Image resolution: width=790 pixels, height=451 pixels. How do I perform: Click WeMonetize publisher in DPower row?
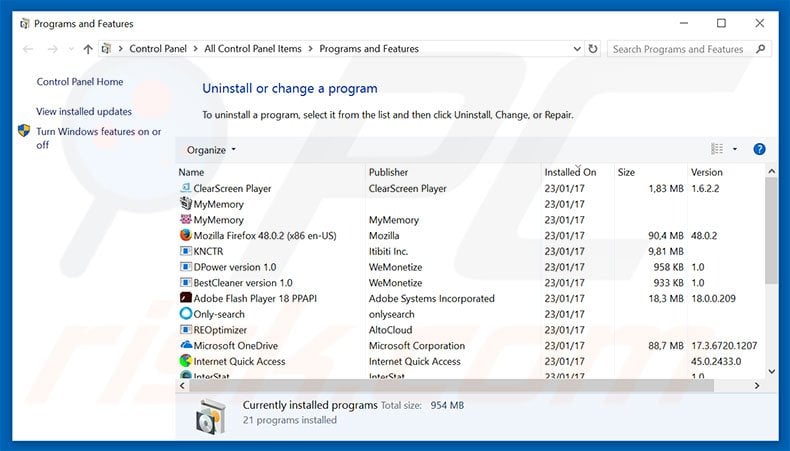[396, 267]
